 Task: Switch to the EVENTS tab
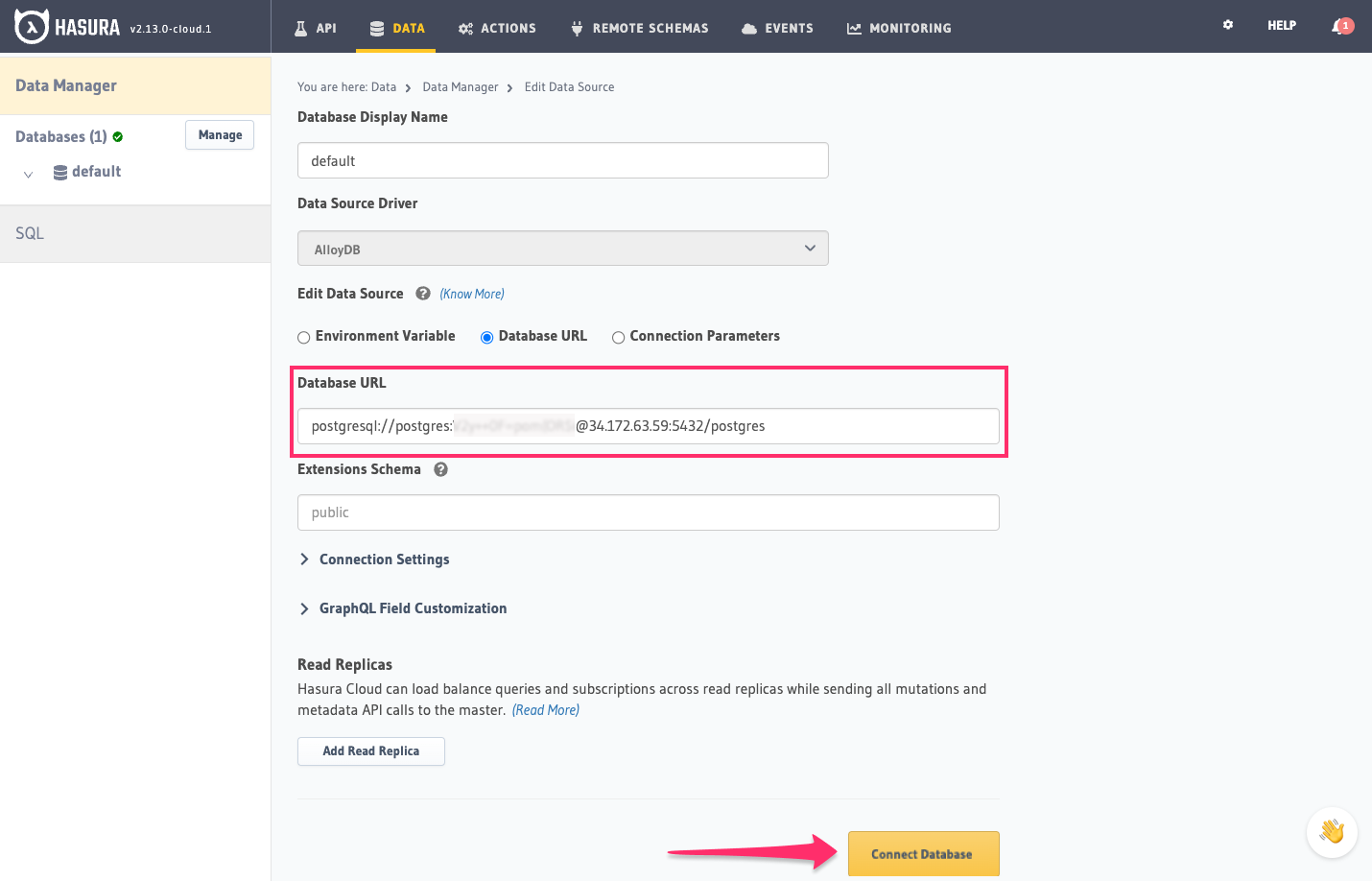pyautogui.click(x=777, y=28)
